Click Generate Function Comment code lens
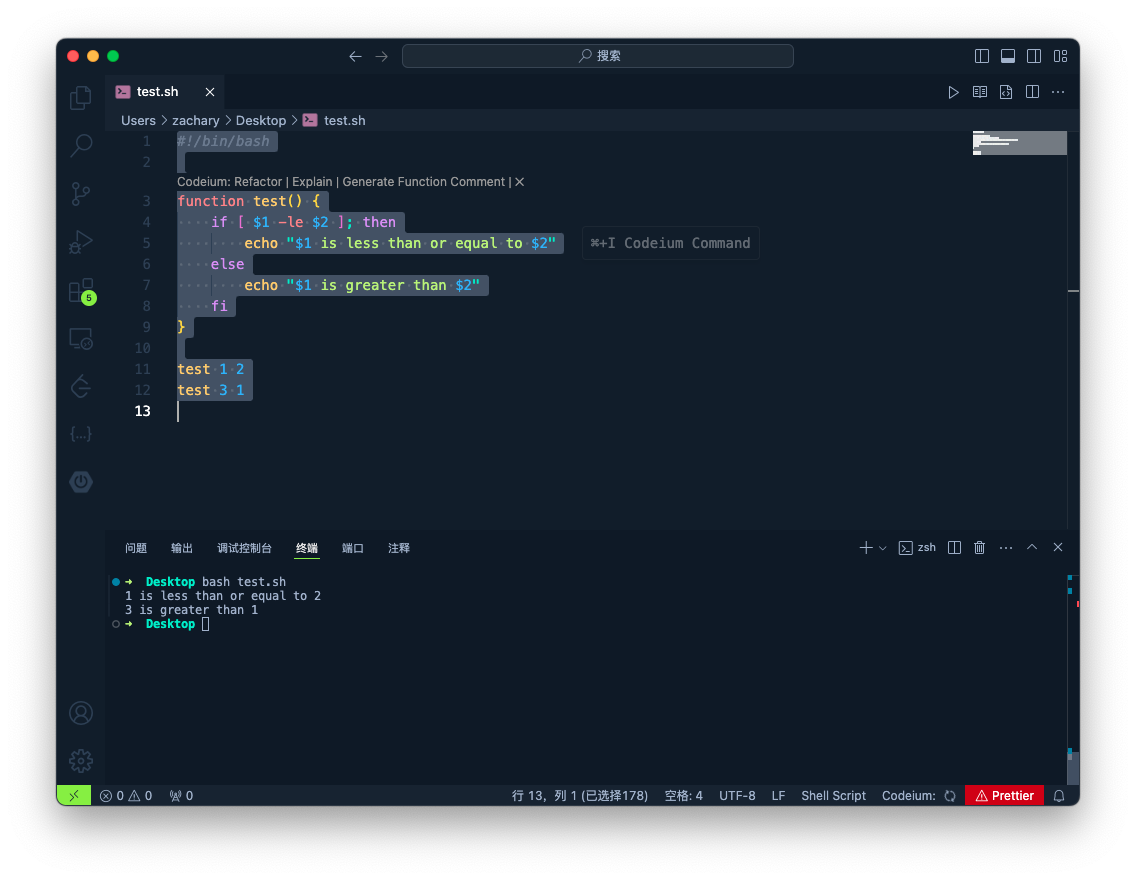Viewport: 1136px width, 880px height. 424,182
